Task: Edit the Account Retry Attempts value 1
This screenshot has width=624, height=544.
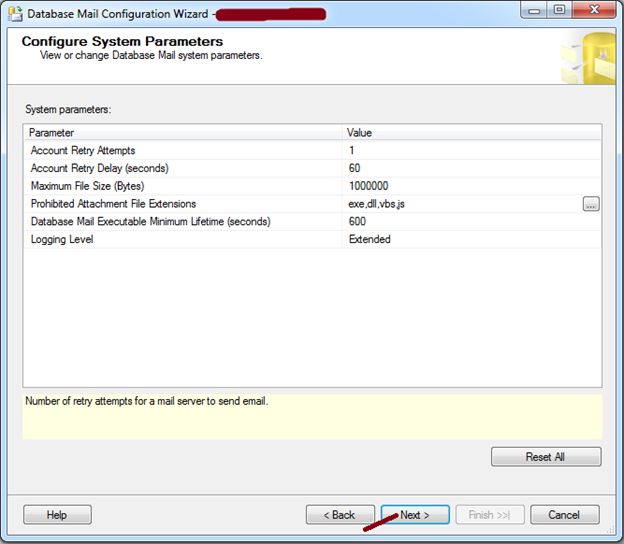Action: (x=472, y=150)
